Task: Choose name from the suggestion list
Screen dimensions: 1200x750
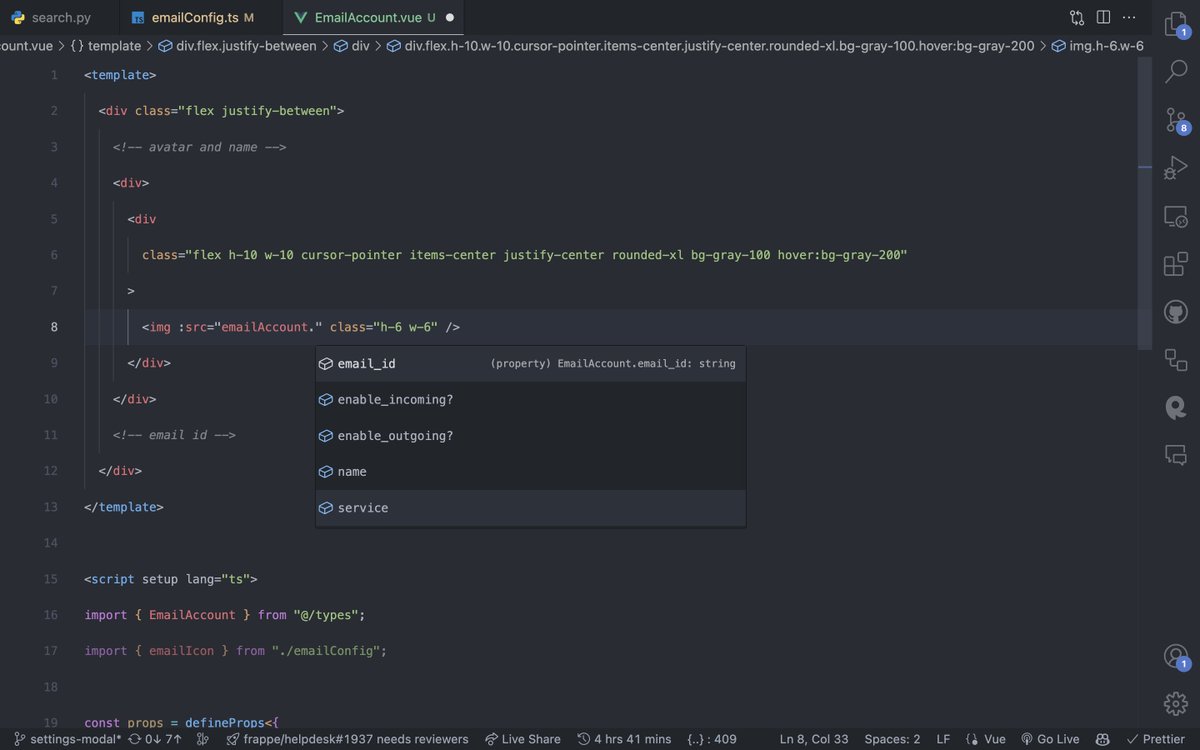Action: coord(531,472)
